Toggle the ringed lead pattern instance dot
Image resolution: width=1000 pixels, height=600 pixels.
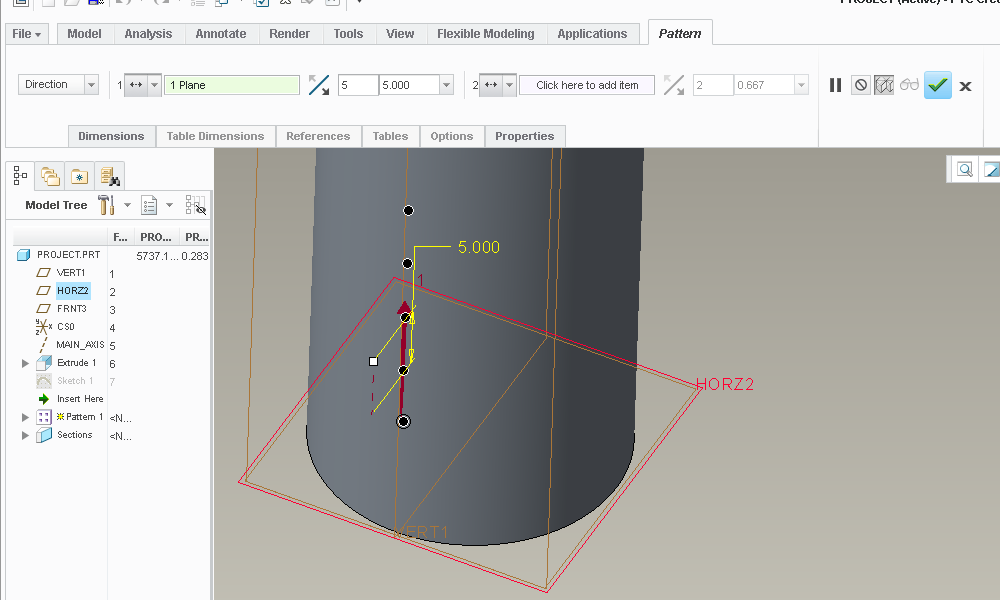(x=404, y=421)
